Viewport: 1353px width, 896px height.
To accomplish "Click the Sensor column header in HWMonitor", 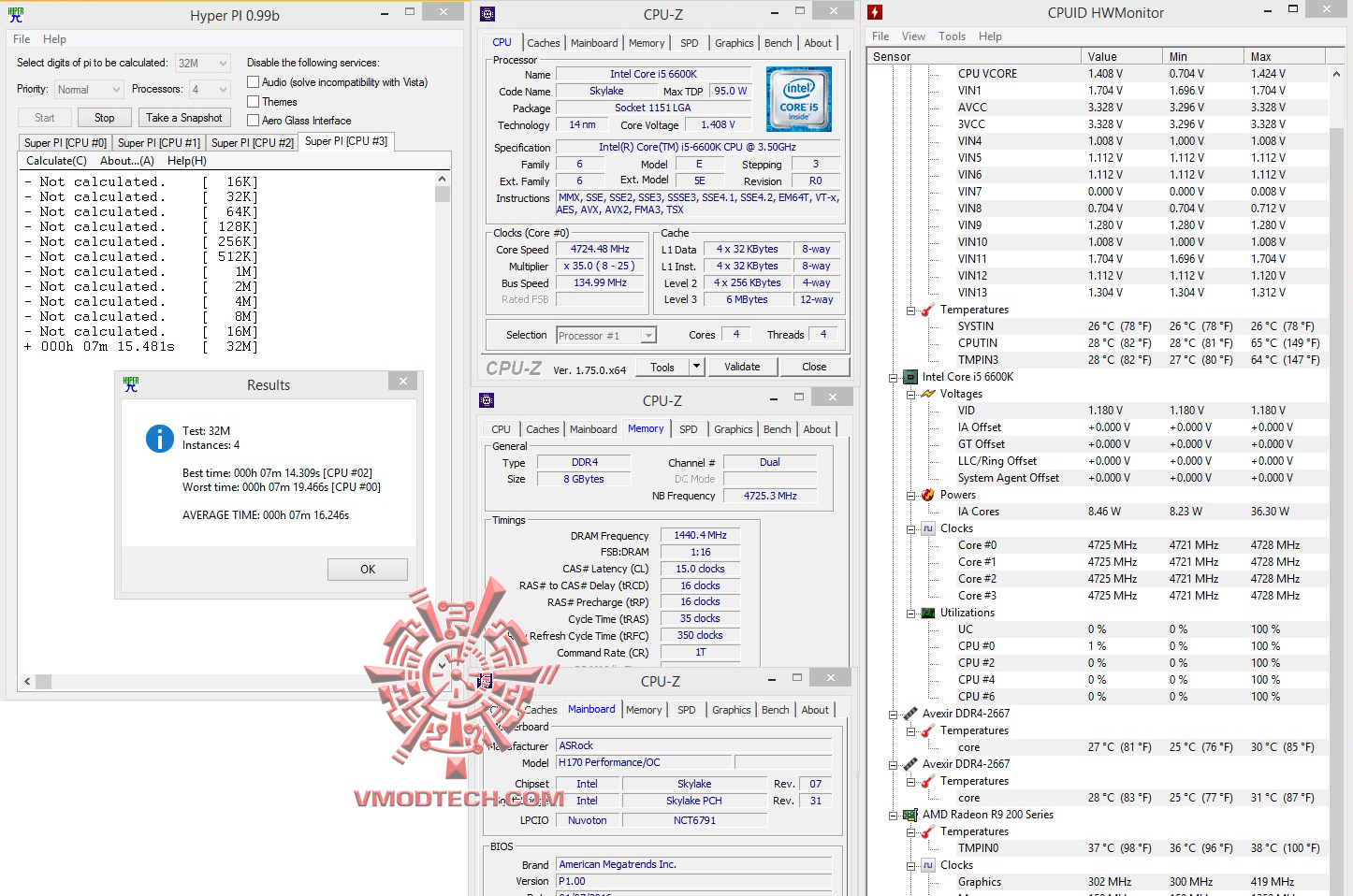I will click(973, 56).
